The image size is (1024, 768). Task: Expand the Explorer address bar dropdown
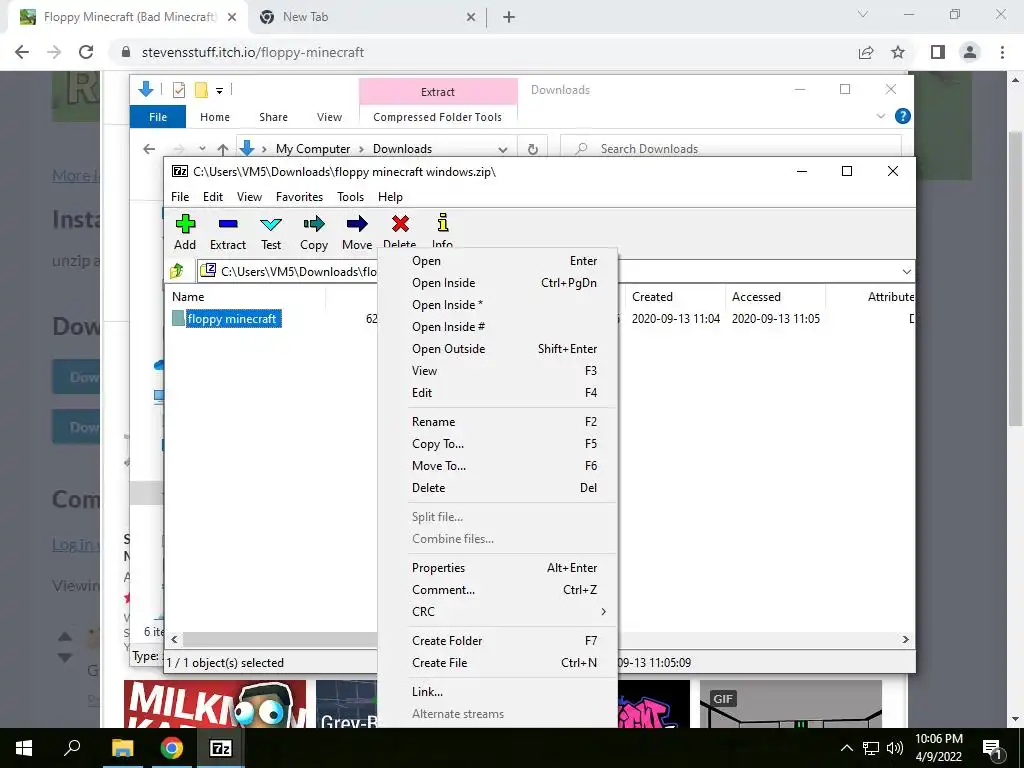click(x=502, y=149)
